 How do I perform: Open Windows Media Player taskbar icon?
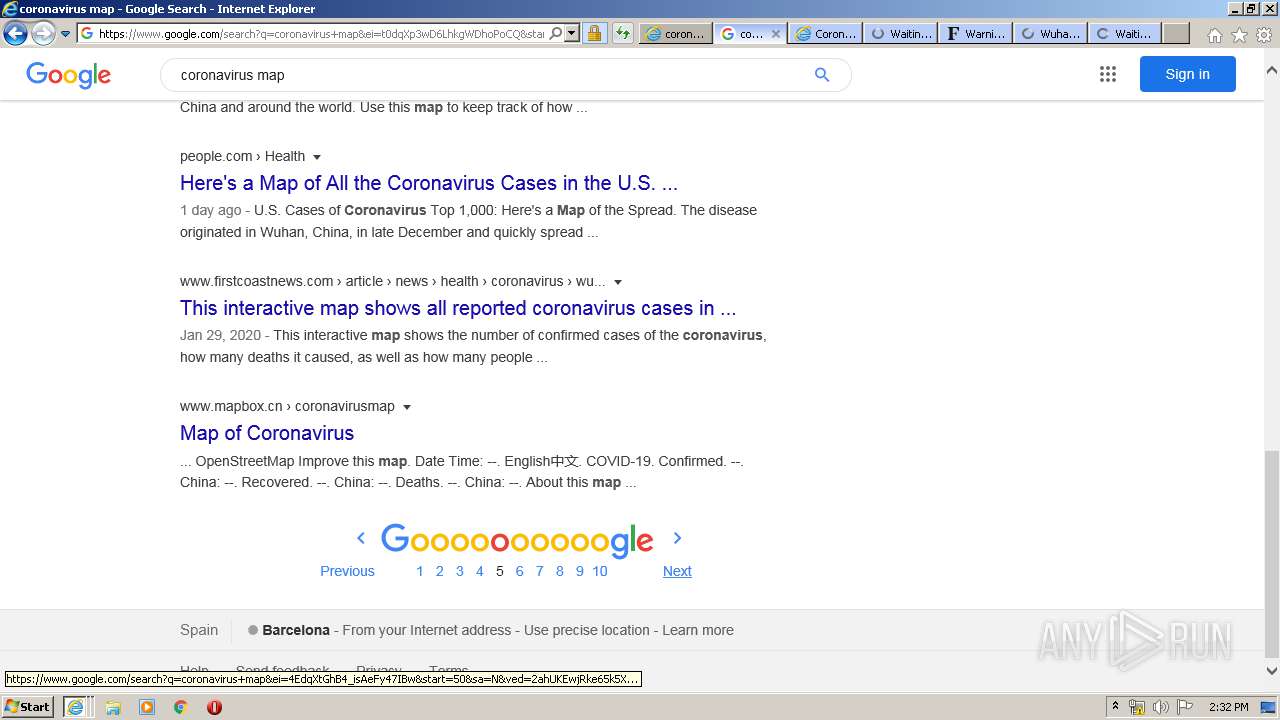click(x=147, y=707)
